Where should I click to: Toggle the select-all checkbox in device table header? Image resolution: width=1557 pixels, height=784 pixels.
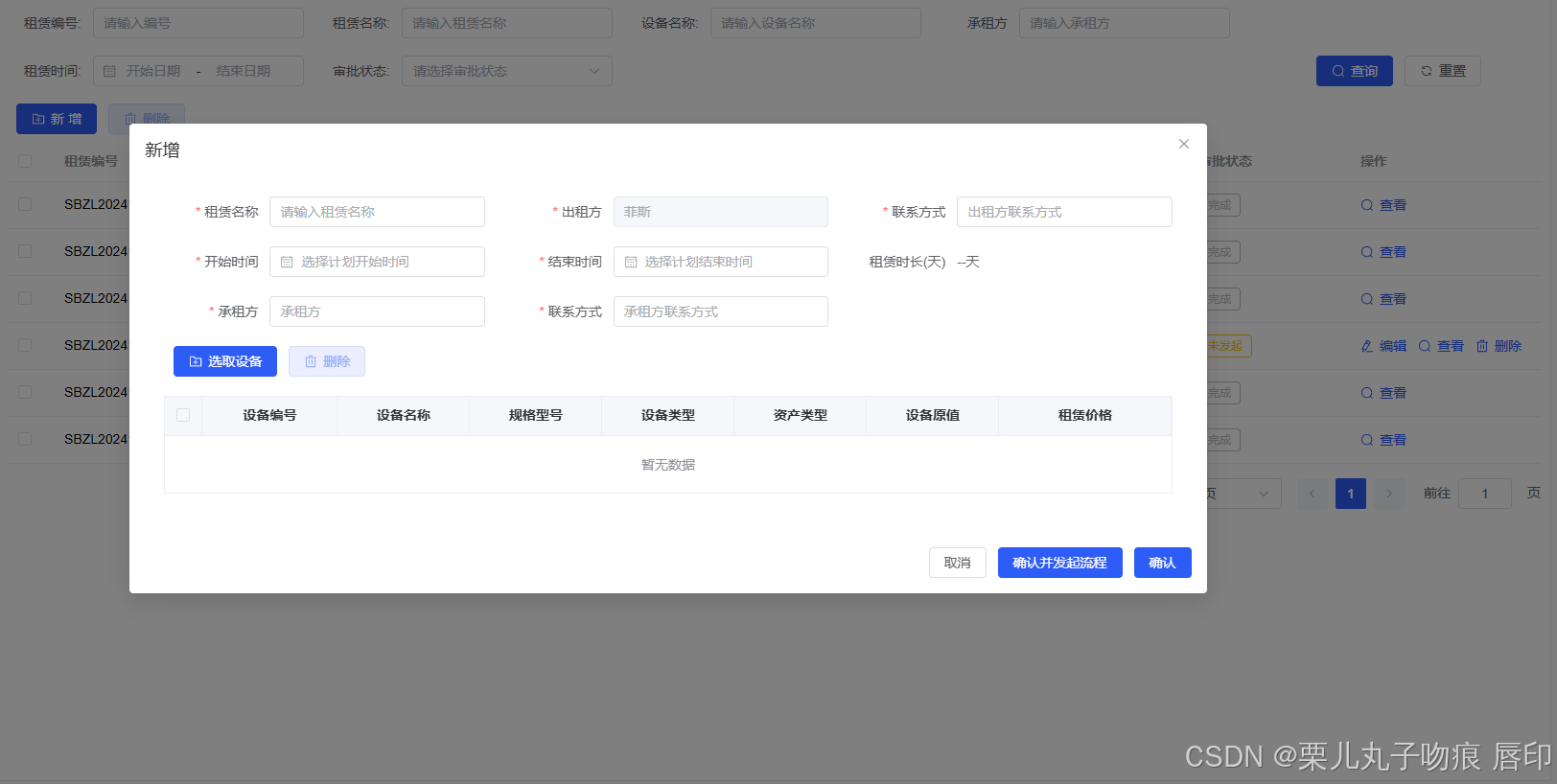click(x=183, y=415)
